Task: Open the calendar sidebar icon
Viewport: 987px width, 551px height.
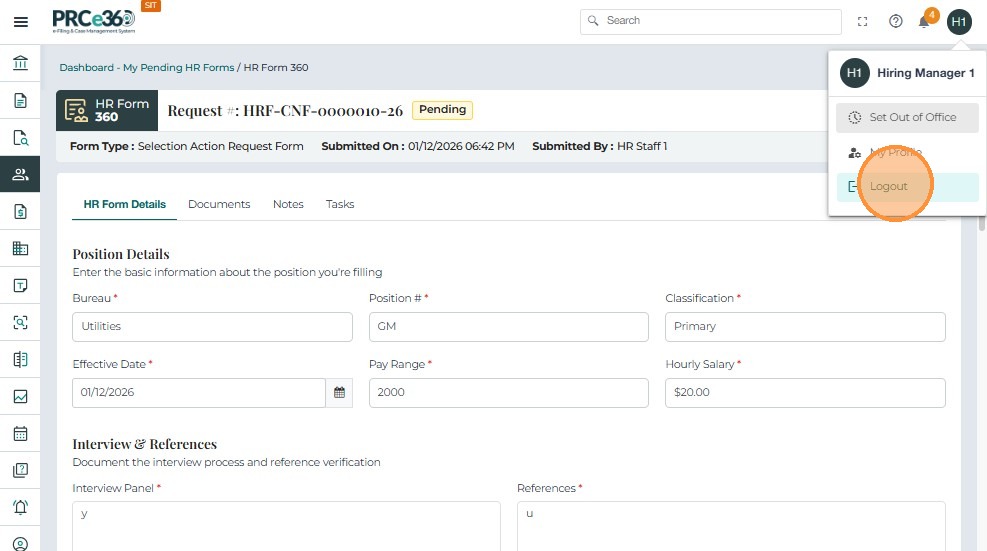Action: point(20,434)
